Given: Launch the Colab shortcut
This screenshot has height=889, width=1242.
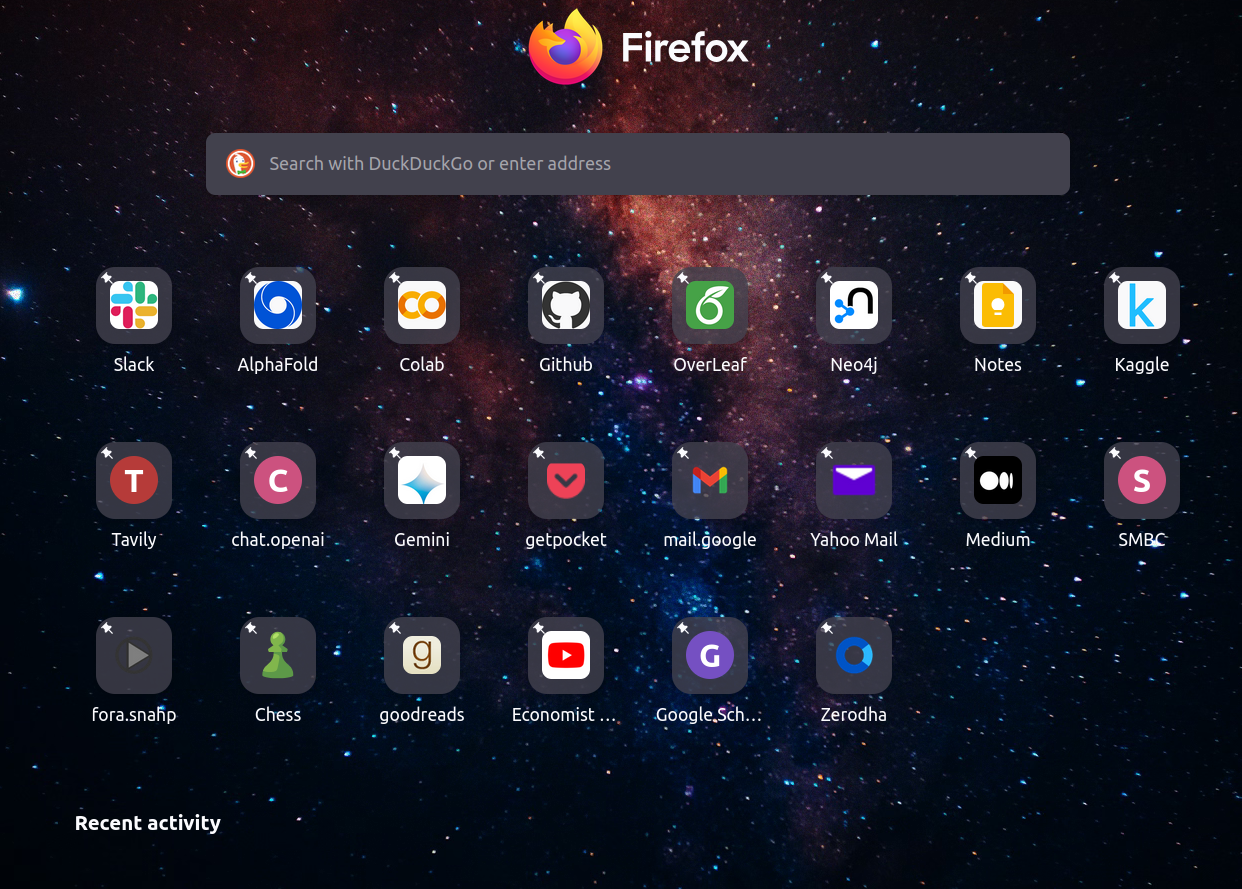Looking at the screenshot, I should click(x=422, y=306).
